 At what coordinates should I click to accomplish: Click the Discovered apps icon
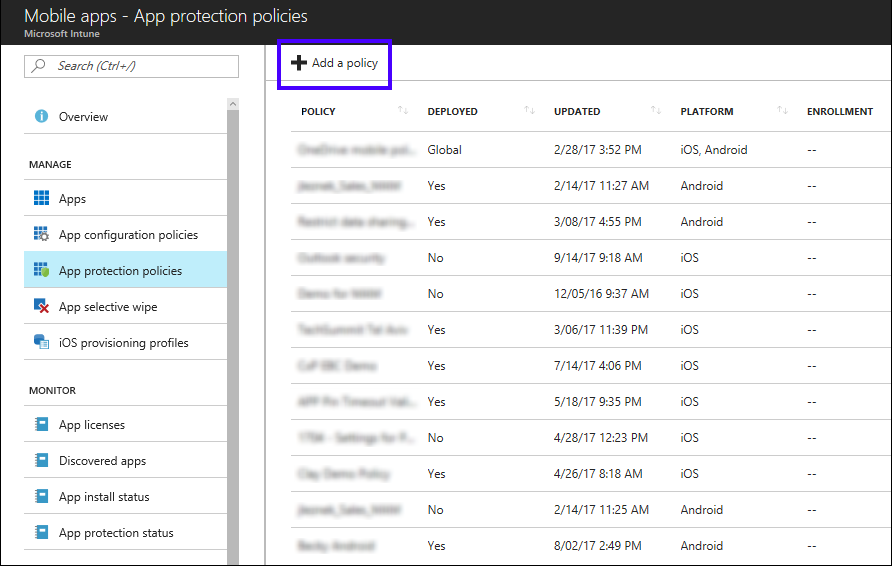(41, 461)
